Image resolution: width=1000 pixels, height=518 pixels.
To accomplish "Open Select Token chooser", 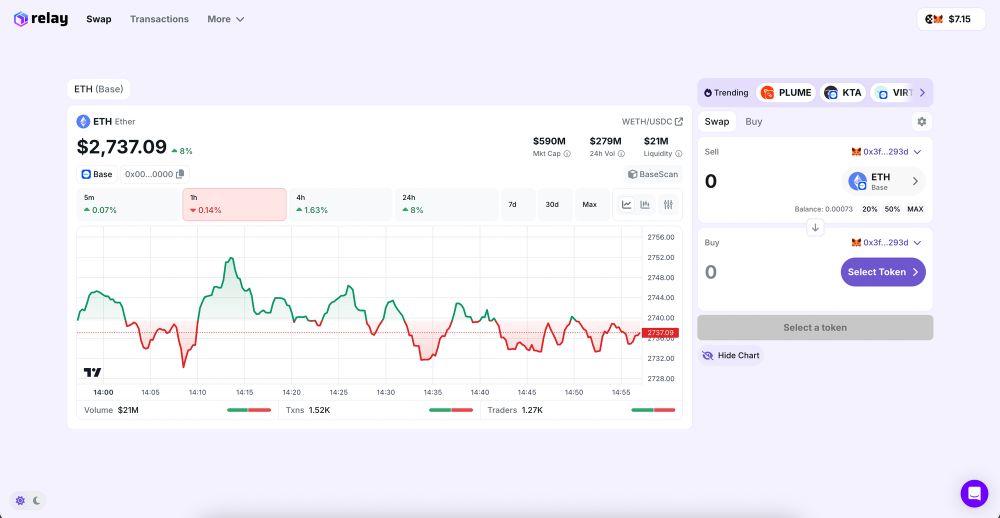I will click(883, 272).
